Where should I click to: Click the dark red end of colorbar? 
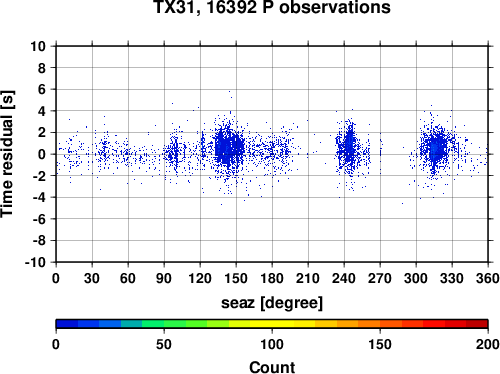(x=477, y=324)
